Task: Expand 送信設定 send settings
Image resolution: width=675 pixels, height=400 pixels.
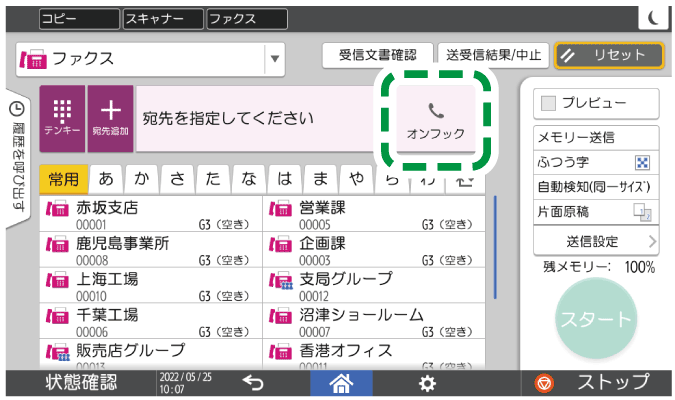Action: pyautogui.click(x=596, y=242)
